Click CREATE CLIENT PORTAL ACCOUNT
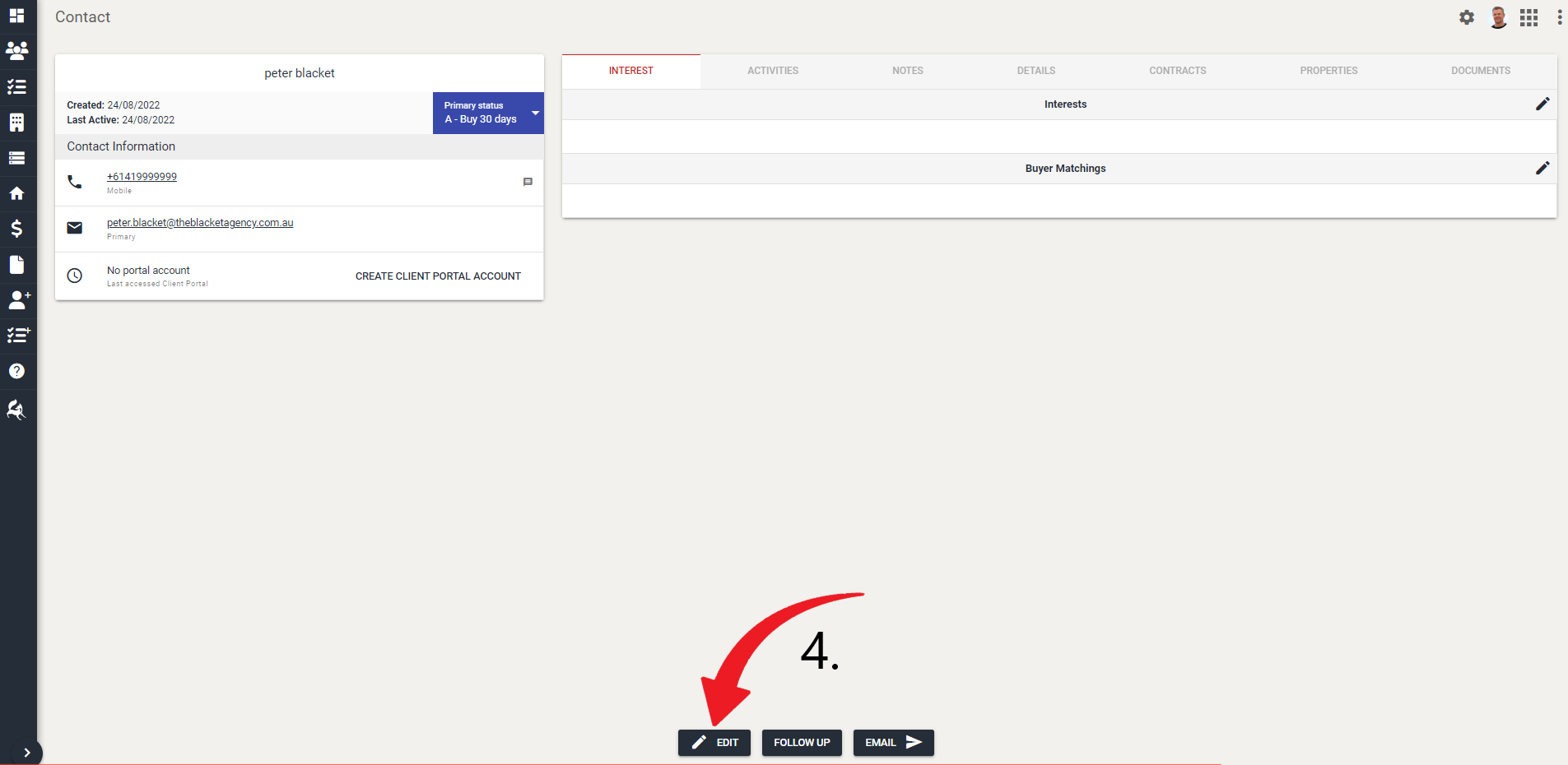Screen dimensions: 1568x765 [x=438, y=276]
